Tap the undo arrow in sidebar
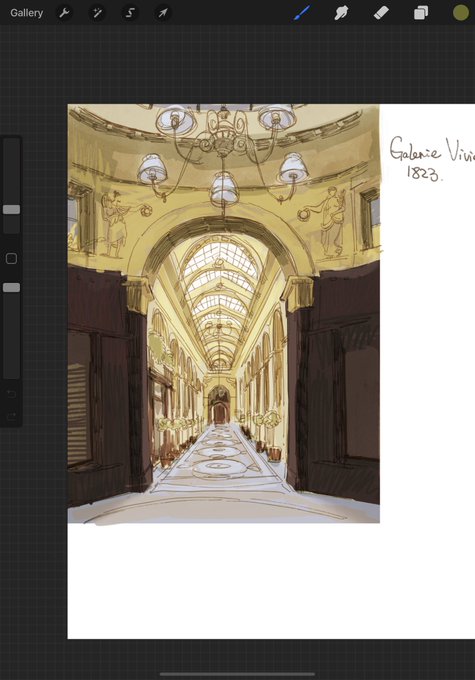This screenshot has width=475, height=680. (x=11, y=394)
